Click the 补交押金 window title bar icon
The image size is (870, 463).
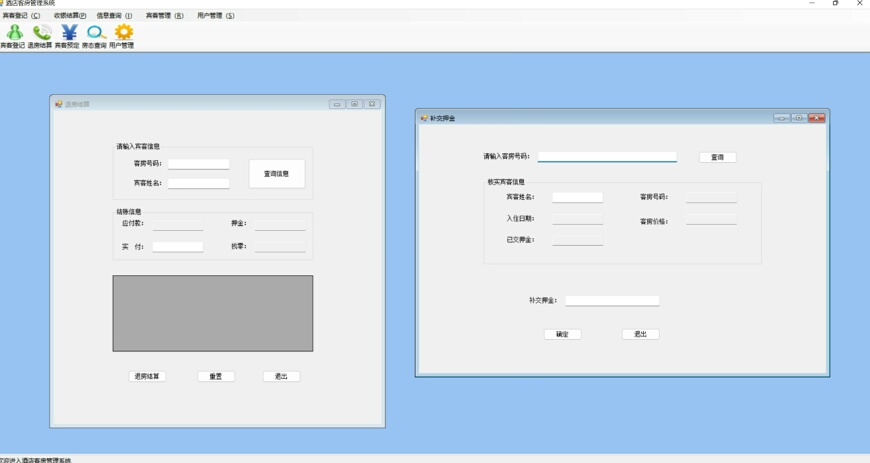coord(424,118)
